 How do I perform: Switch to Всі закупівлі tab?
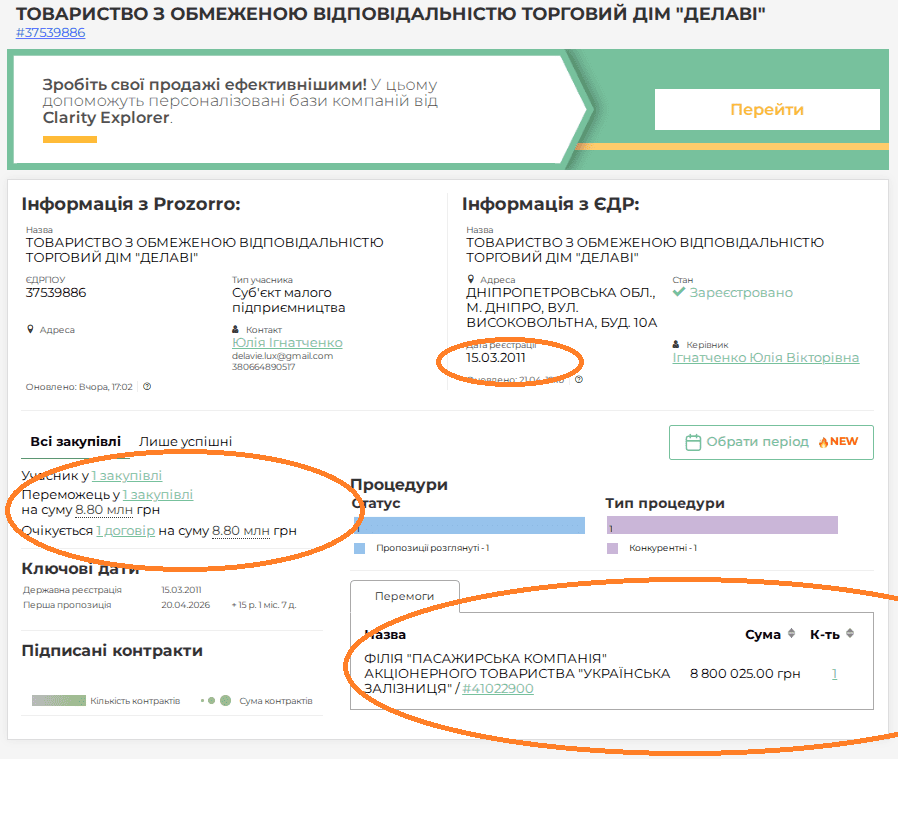(75, 441)
